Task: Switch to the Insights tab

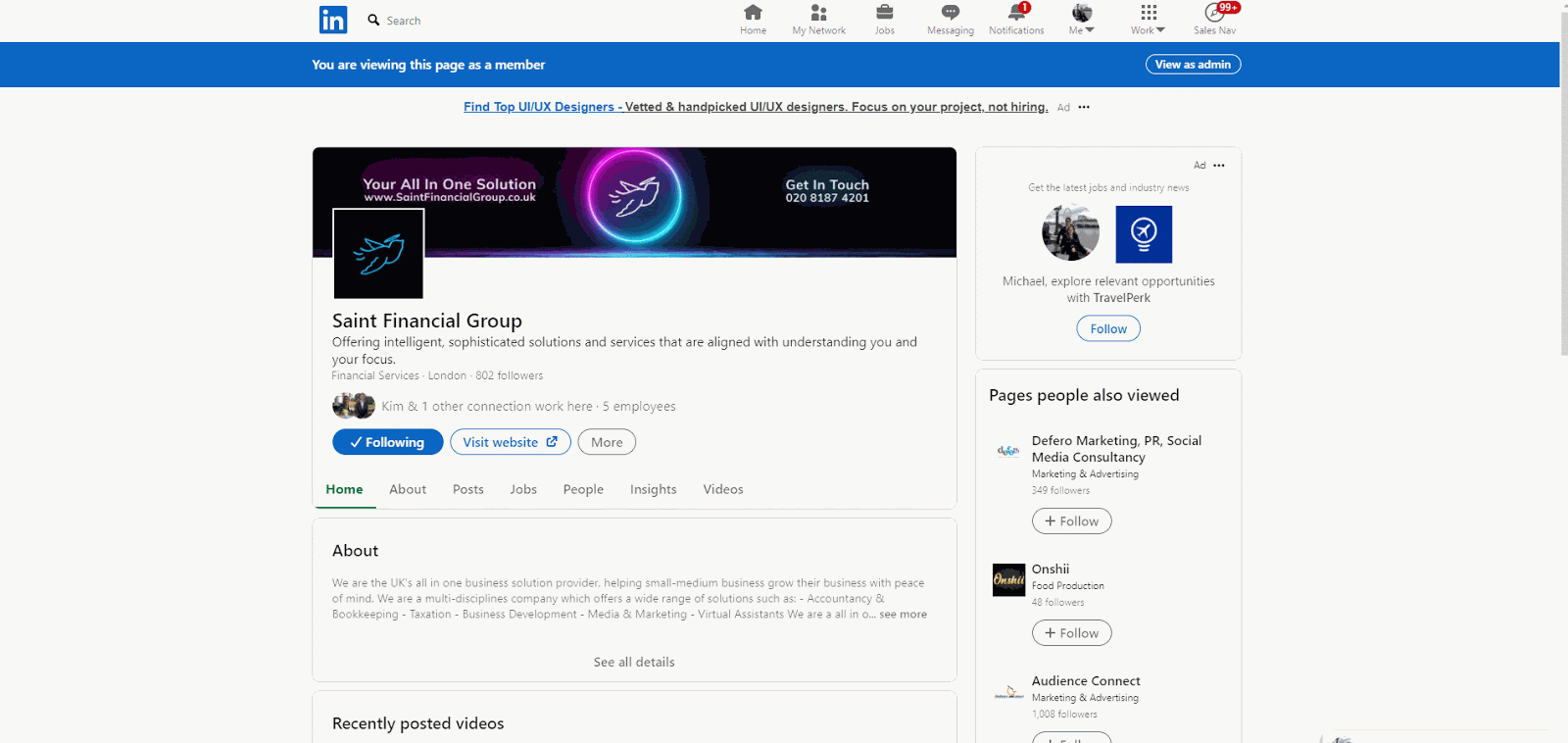Action: tap(653, 489)
